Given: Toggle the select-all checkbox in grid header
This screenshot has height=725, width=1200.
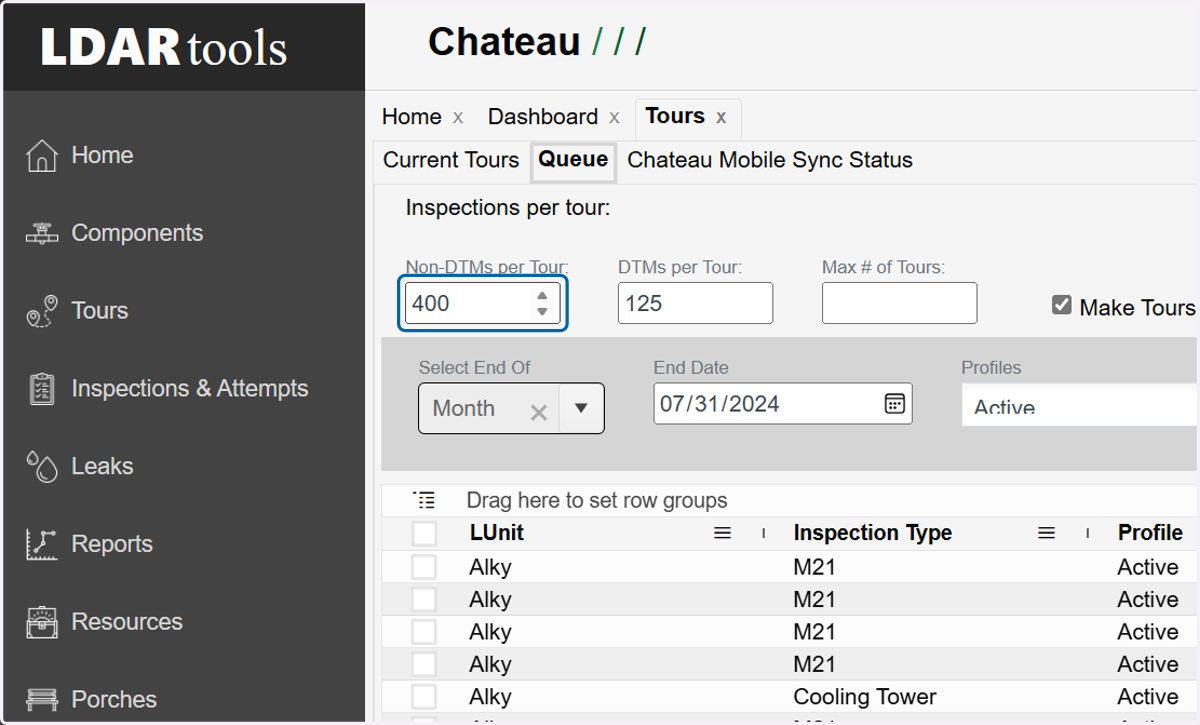Looking at the screenshot, I should click(x=424, y=534).
